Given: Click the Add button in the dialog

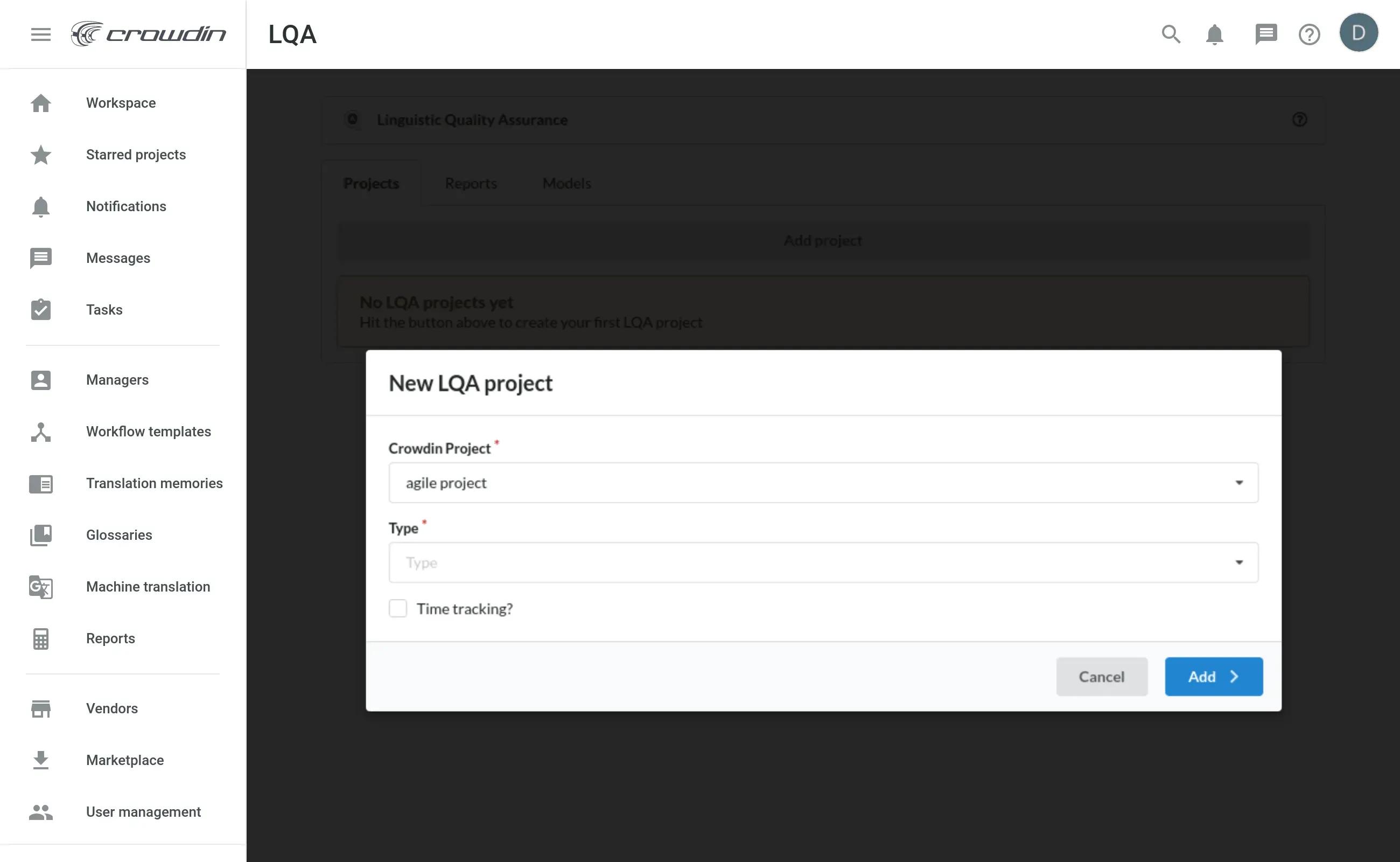Looking at the screenshot, I should coord(1213,677).
